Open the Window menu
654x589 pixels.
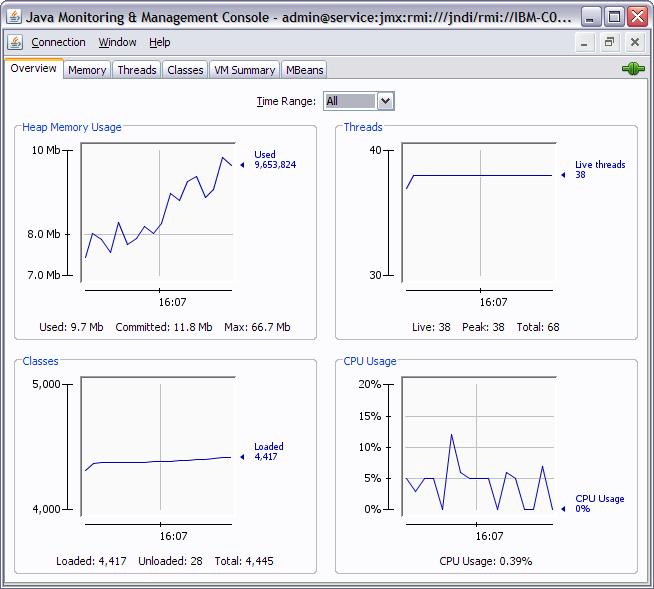tap(117, 42)
